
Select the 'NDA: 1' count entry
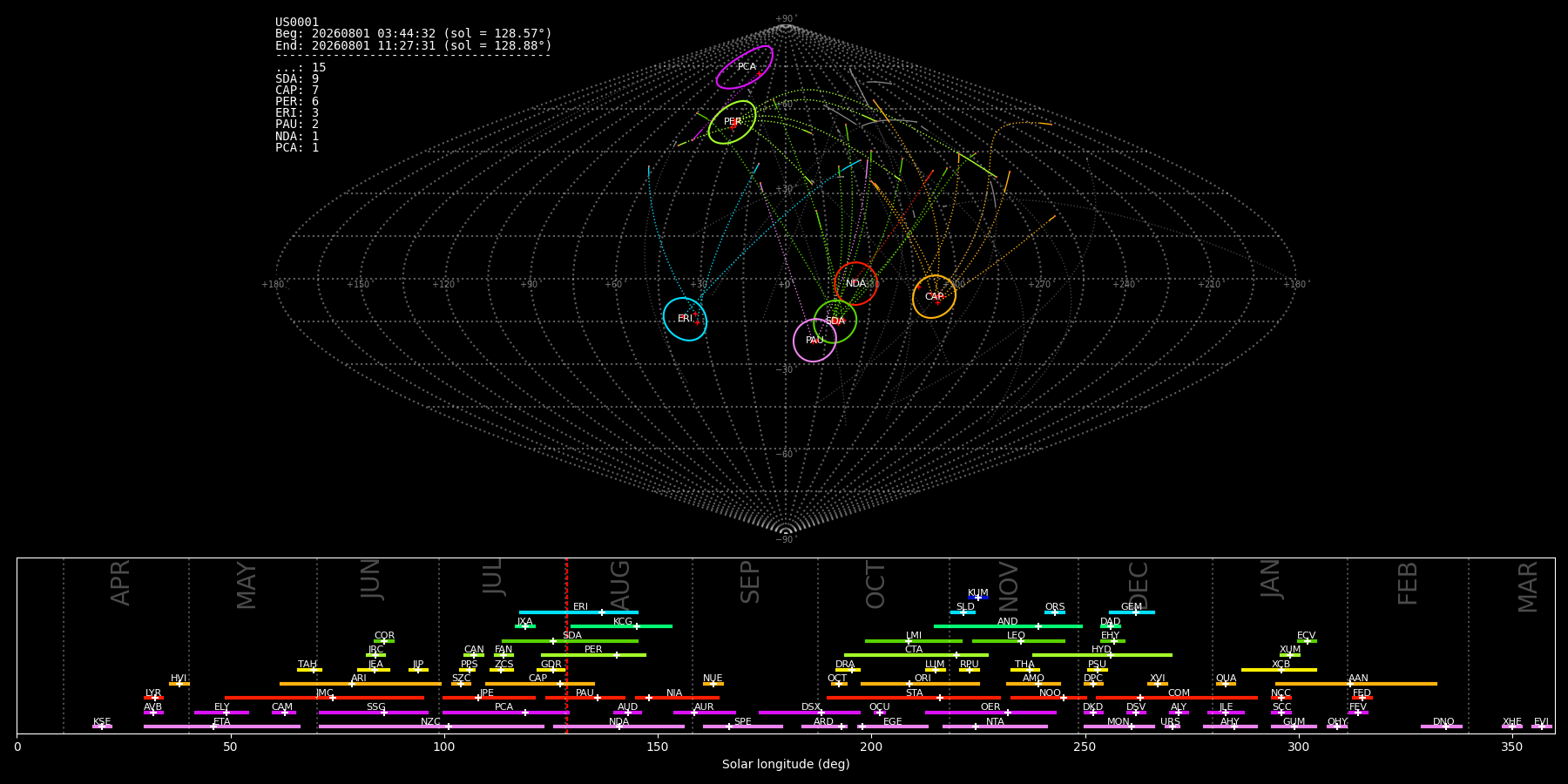(297, 137)
